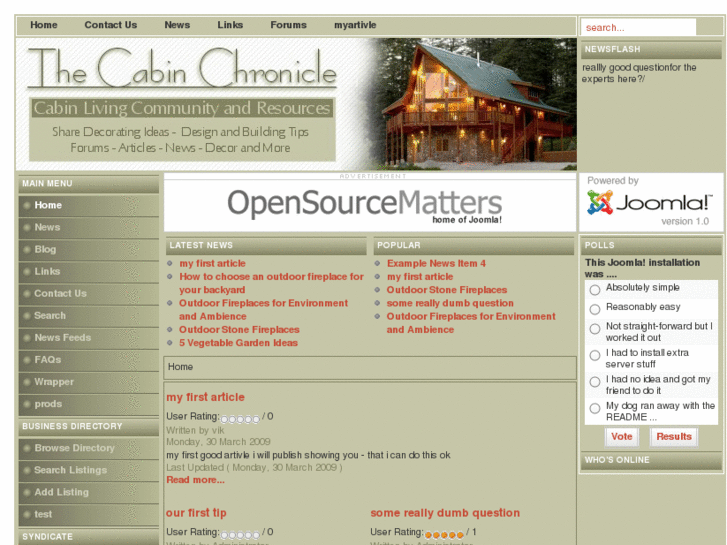Open the test item in Business Directory

point(89,514)
